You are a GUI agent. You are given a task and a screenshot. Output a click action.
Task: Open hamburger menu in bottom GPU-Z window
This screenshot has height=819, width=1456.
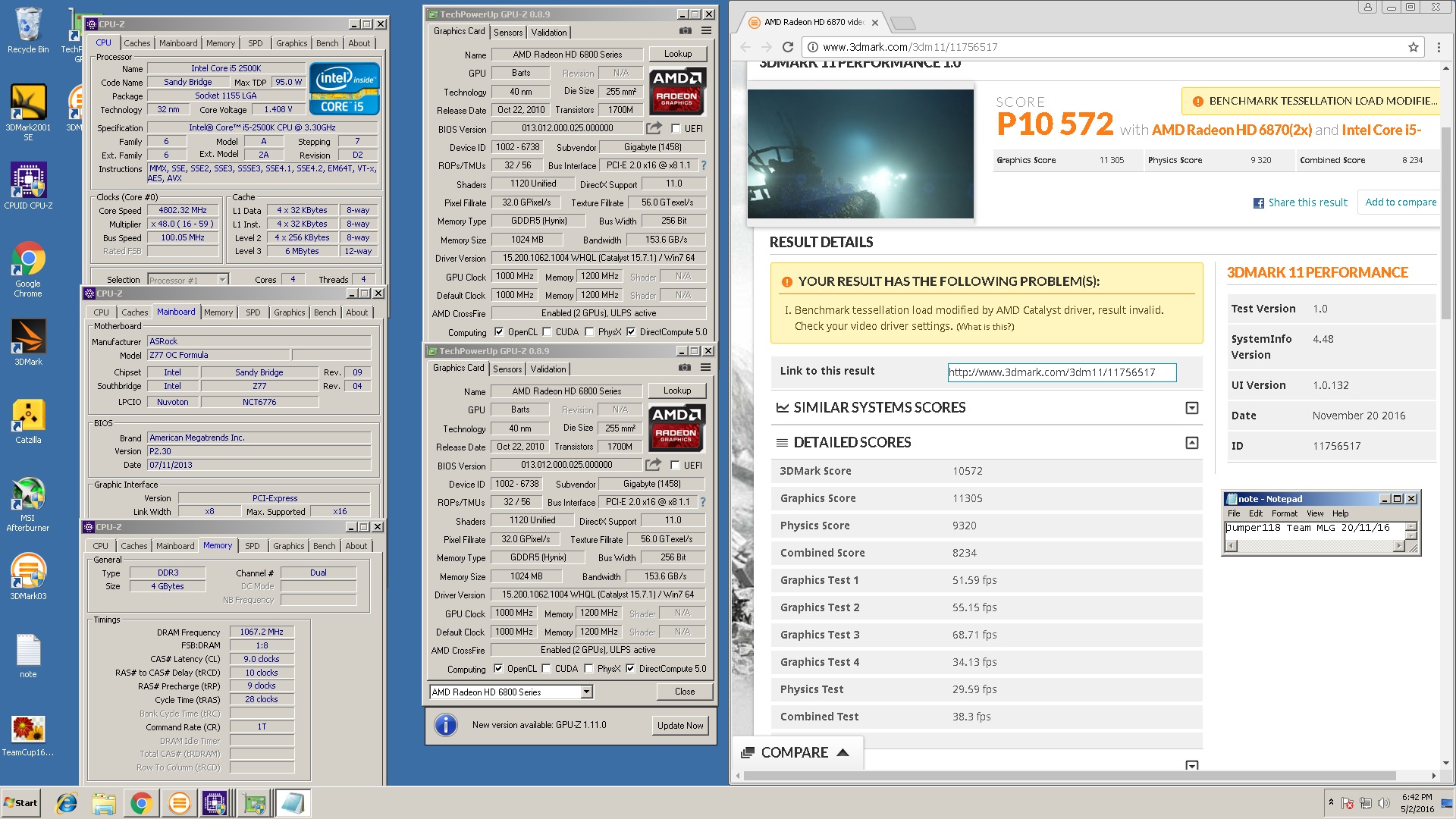pos(705,368)
